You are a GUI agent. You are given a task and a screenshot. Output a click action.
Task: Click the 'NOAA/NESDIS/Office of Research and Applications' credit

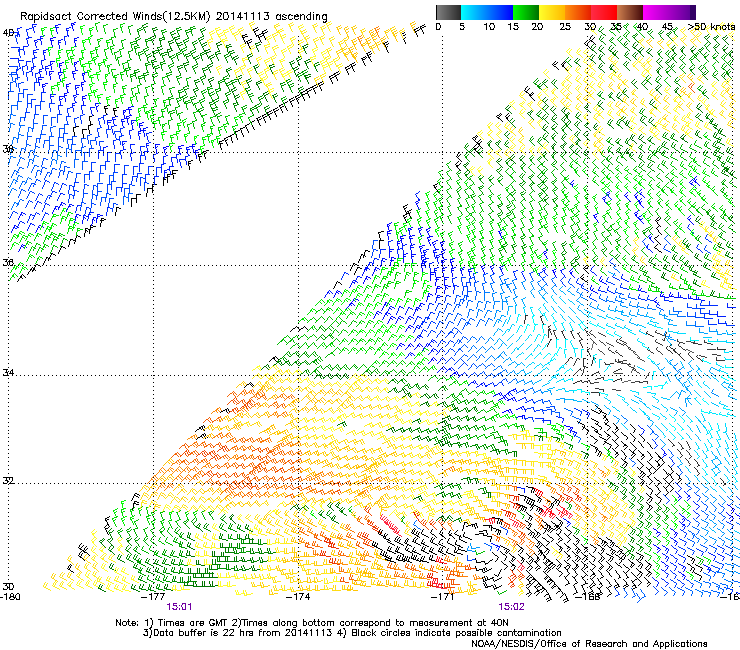pos(589,644)
